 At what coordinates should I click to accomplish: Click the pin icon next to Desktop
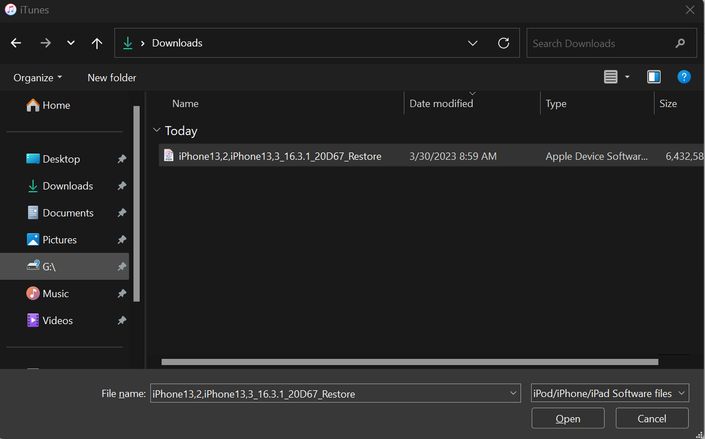coord(121,159)
